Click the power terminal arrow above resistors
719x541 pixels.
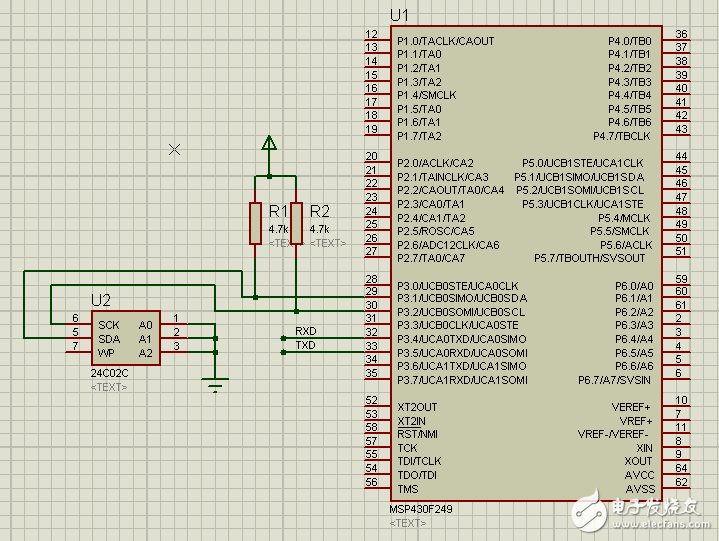click(x=269, y=143)
